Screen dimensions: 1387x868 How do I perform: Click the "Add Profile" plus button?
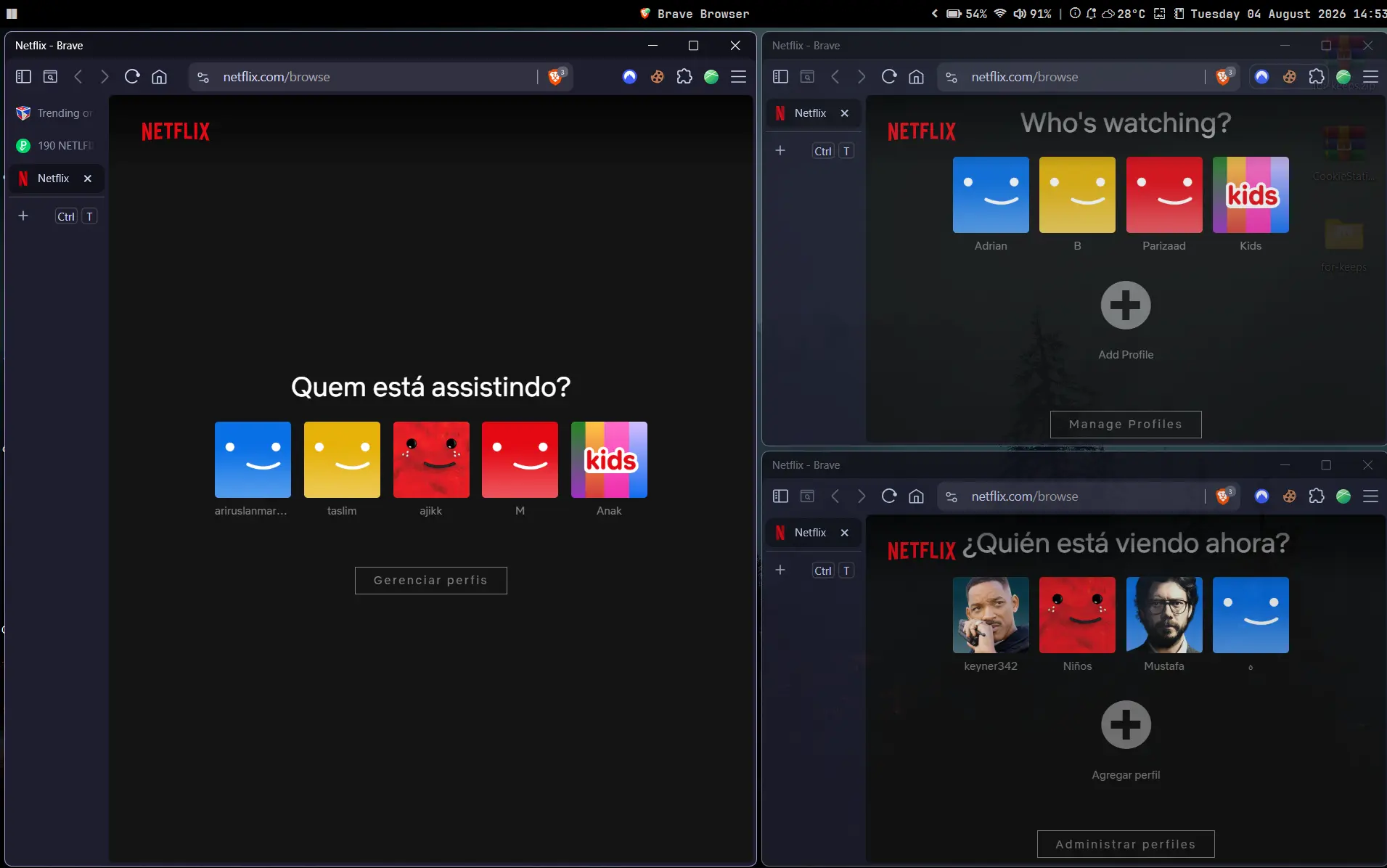point(1126,306)
